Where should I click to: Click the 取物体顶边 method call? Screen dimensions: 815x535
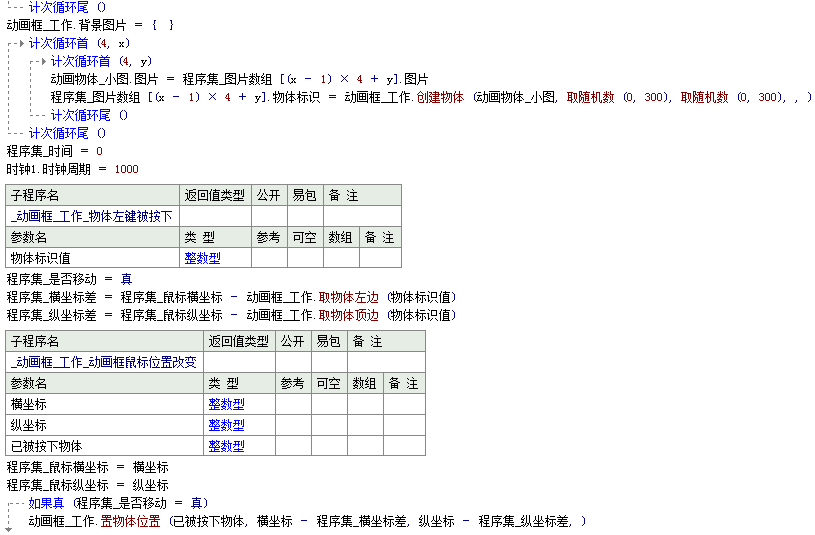349,315
